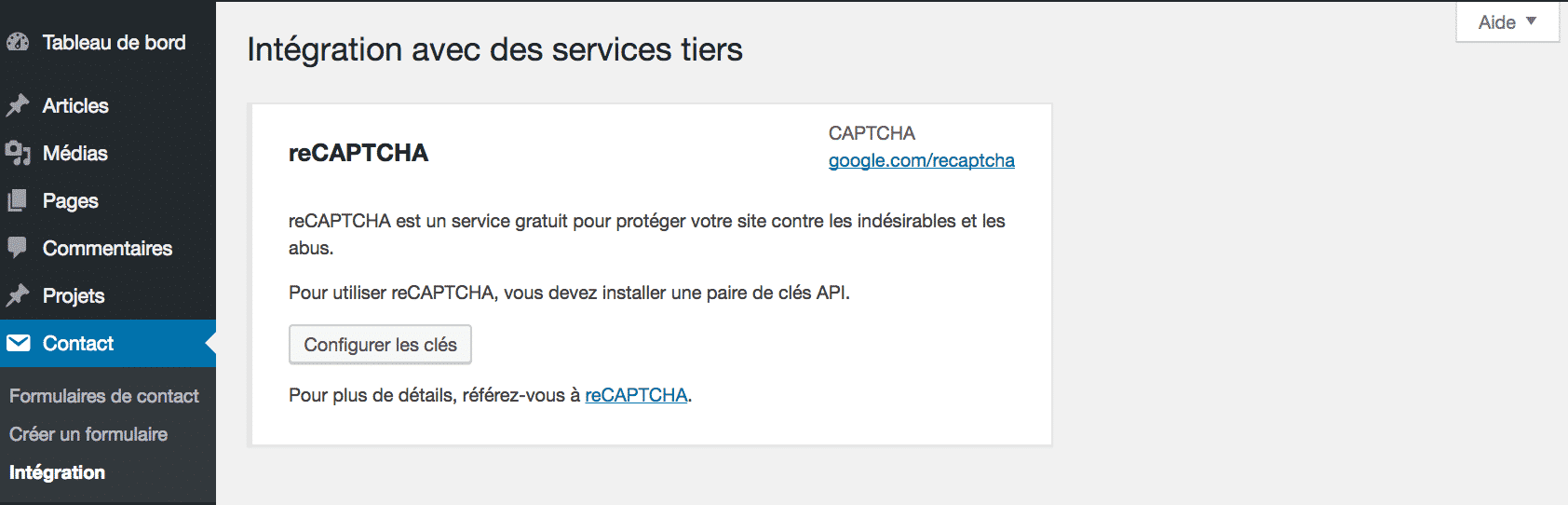1568x505 pixels.
Task: Go to the Commentaires menu label
Action: (107, 248)
